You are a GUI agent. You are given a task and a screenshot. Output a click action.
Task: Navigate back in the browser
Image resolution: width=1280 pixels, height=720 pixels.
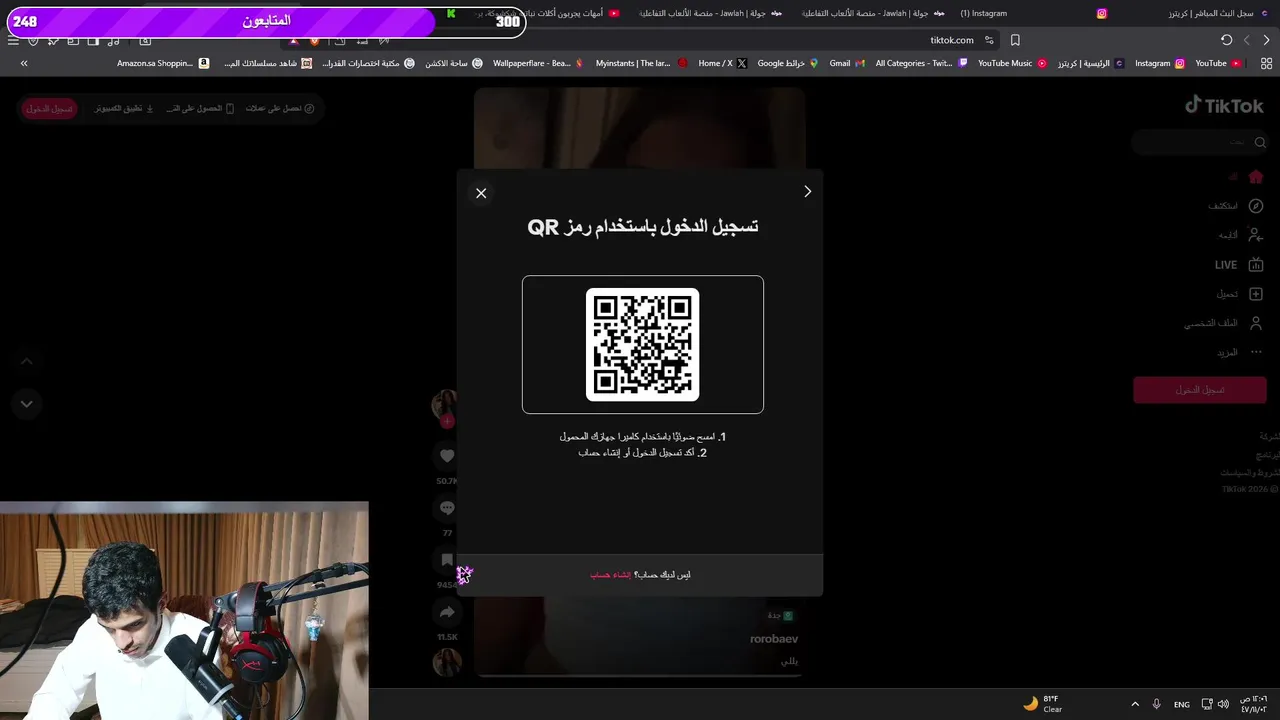pos(1266,40)
